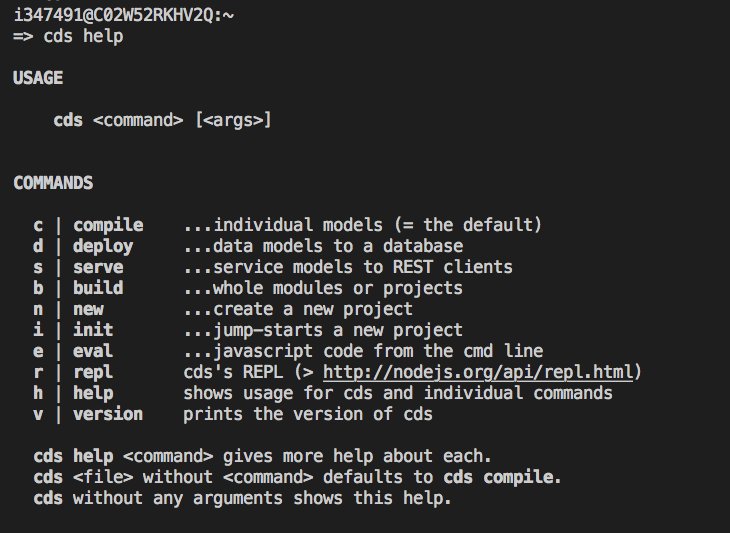Click the 'version' command name
The image size is (730, 533).
click(108, 414)
